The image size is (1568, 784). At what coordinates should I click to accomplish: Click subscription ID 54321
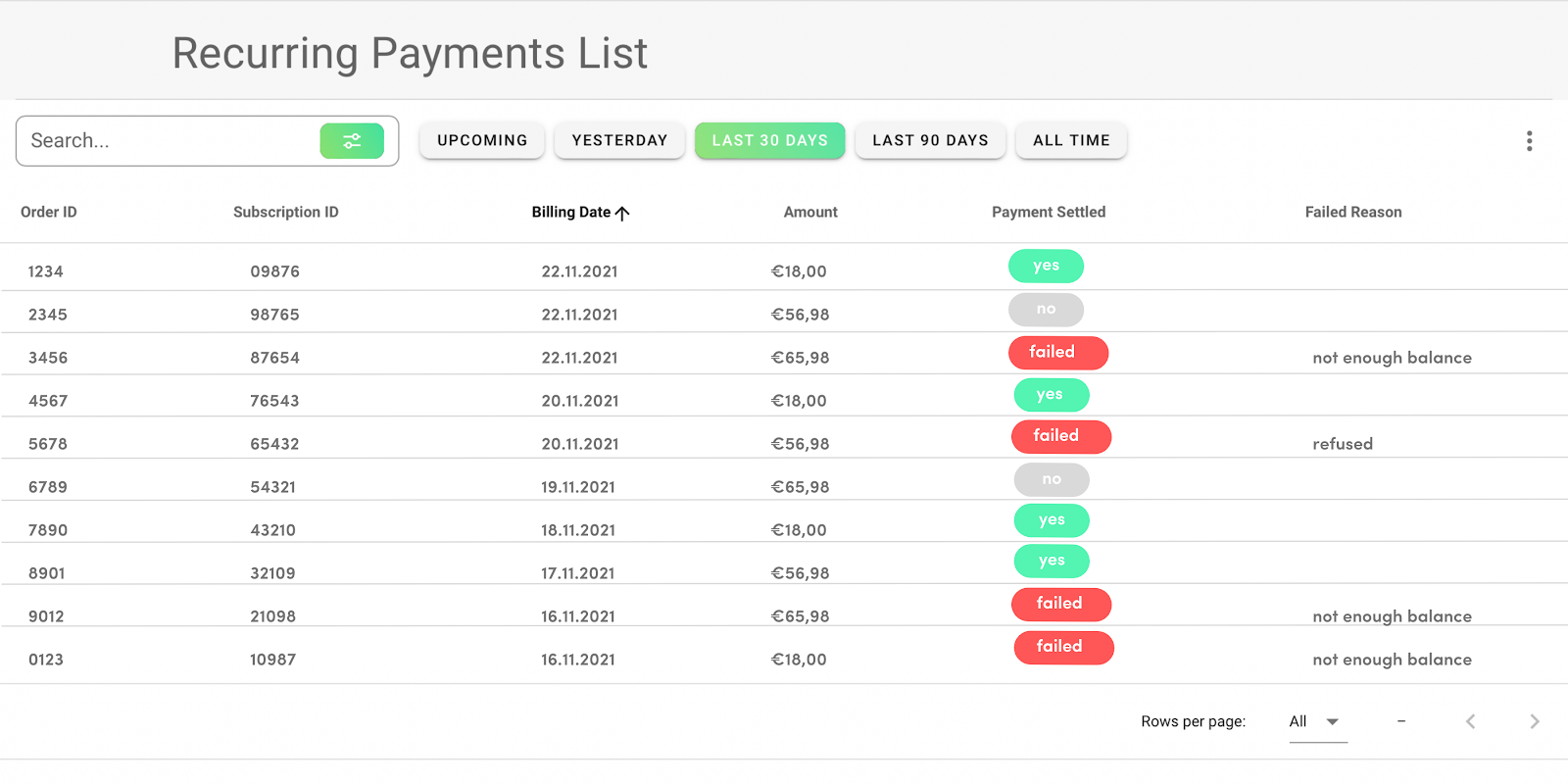click(272, 487)
